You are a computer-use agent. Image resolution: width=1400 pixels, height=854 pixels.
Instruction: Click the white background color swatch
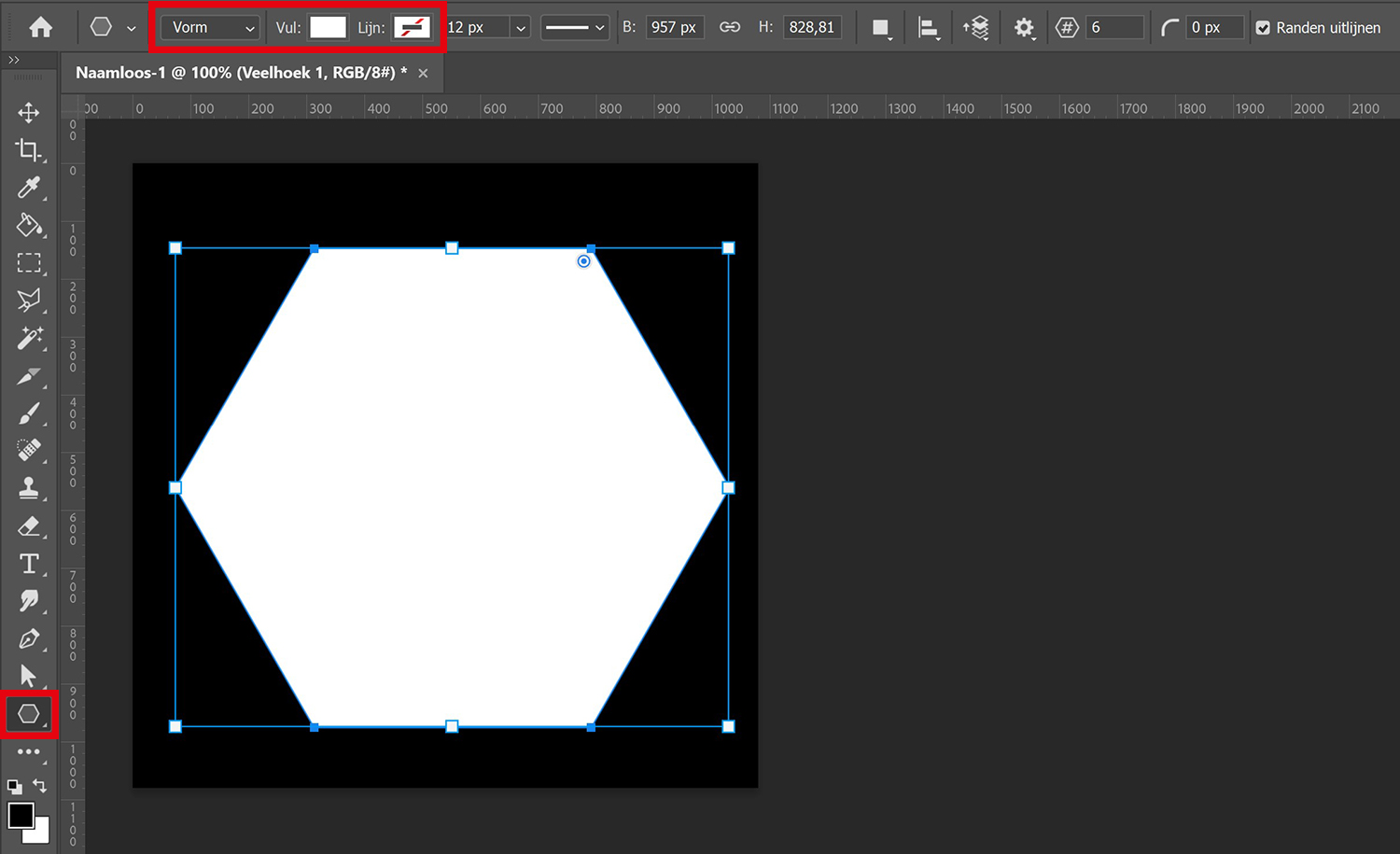(x=39, y=833)
